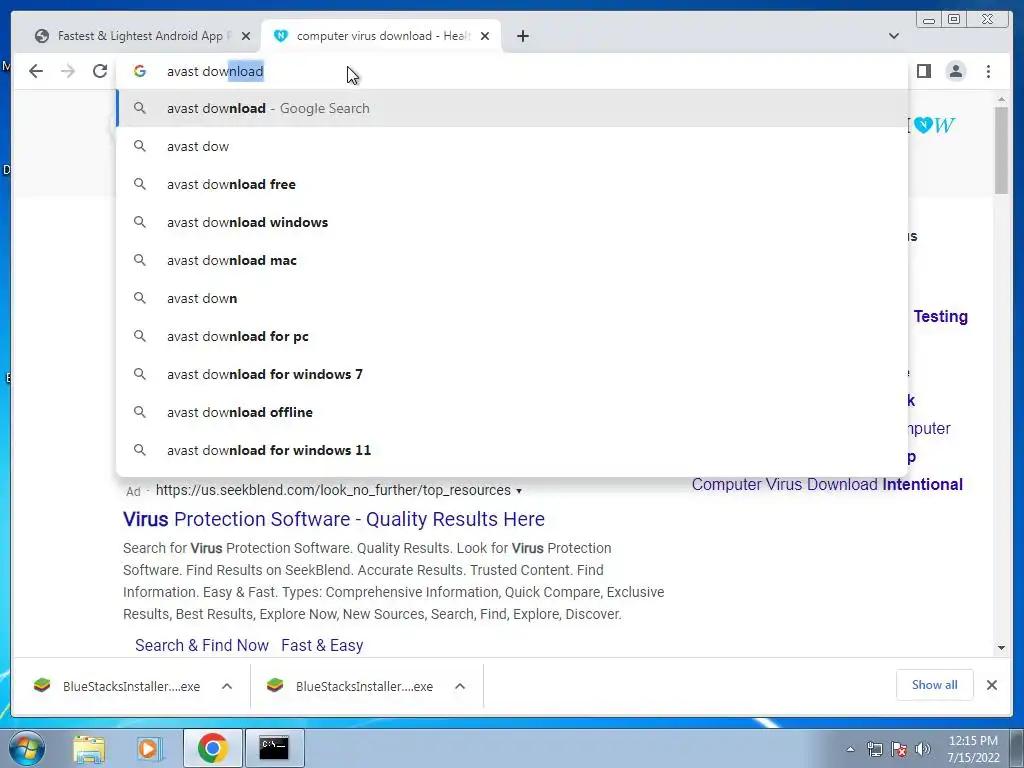Click the Google icon in address bar
Viewport: 1024px width, 768px height.
pyautogui.click(x=140, y=71)
